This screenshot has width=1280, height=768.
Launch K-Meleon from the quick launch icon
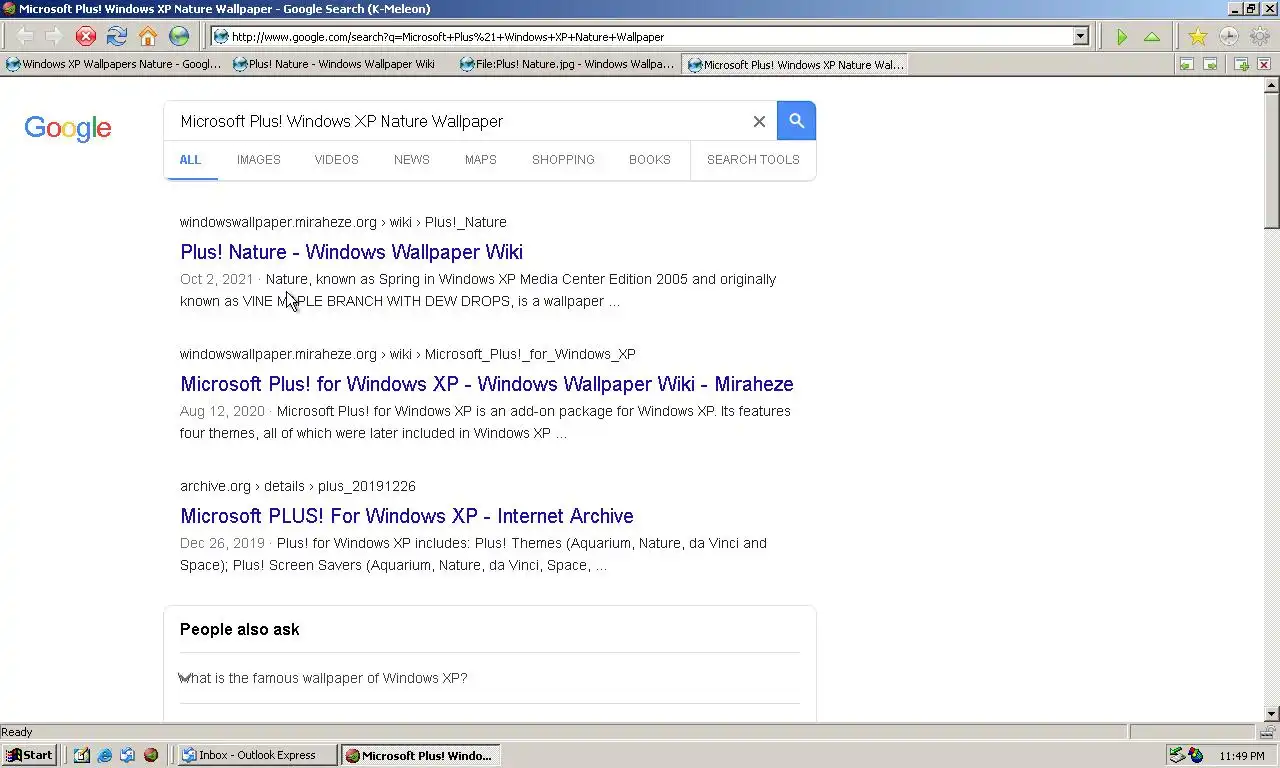tap(151, 755)
